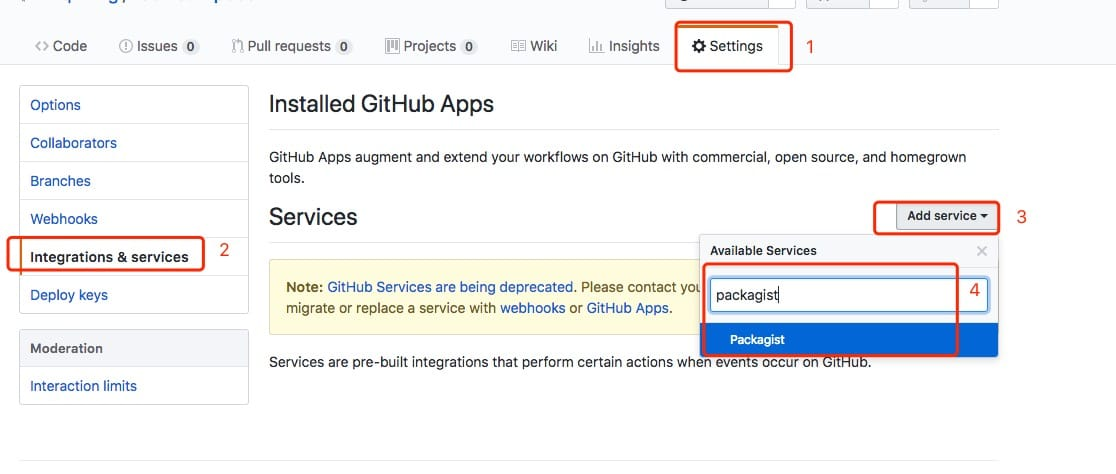The image size is (1116, 474).
Task: Open Branches settings page
Action: coord(61,181)
